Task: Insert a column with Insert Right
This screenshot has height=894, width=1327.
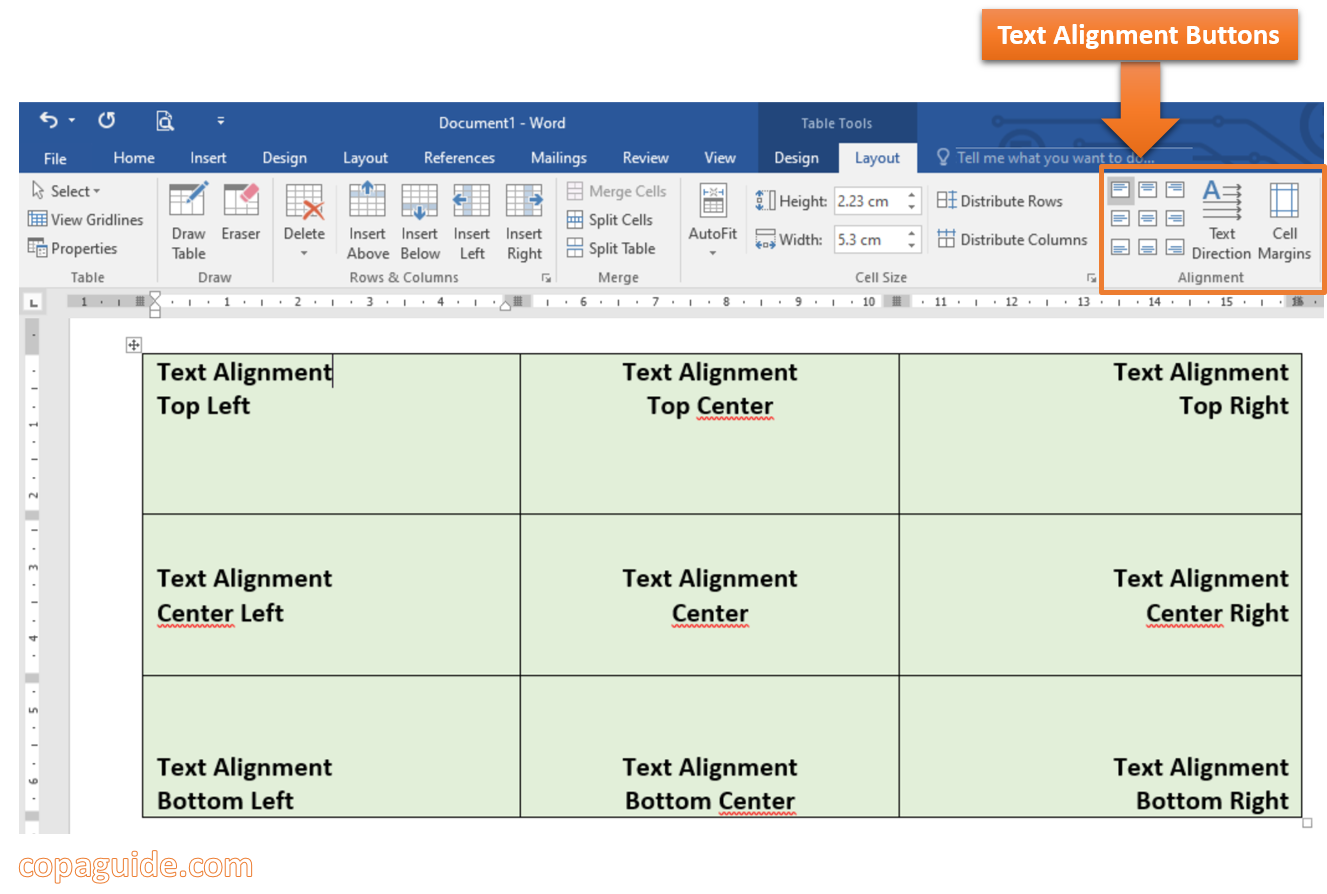Action: (523, 218)
